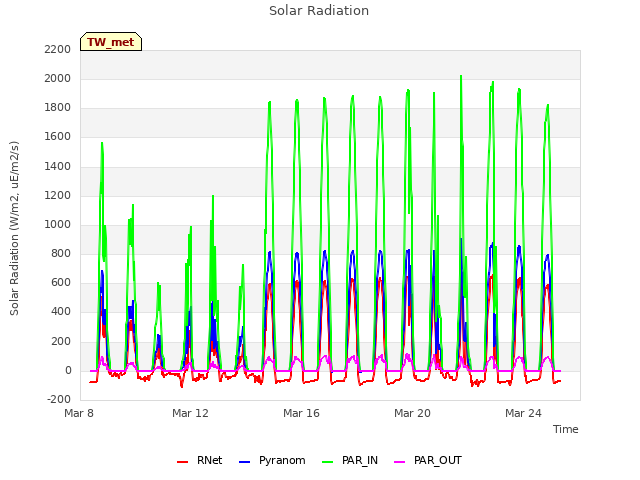The width and height of the screenshot is (640, 480).
Task: Click the 400 y-axis label
Action: pos(61,312)
